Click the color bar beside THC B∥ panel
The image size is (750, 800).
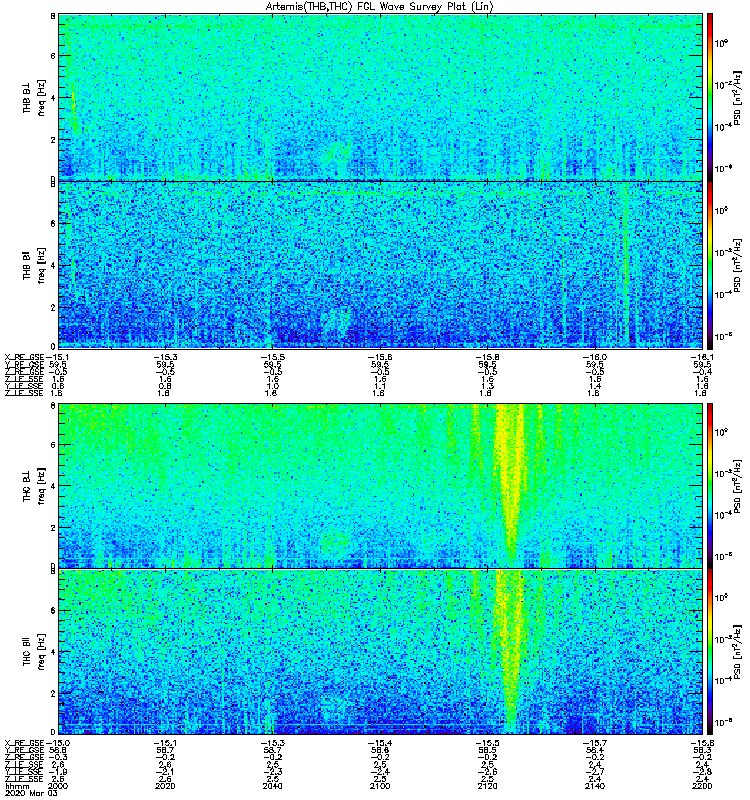[x=710, y=652]
